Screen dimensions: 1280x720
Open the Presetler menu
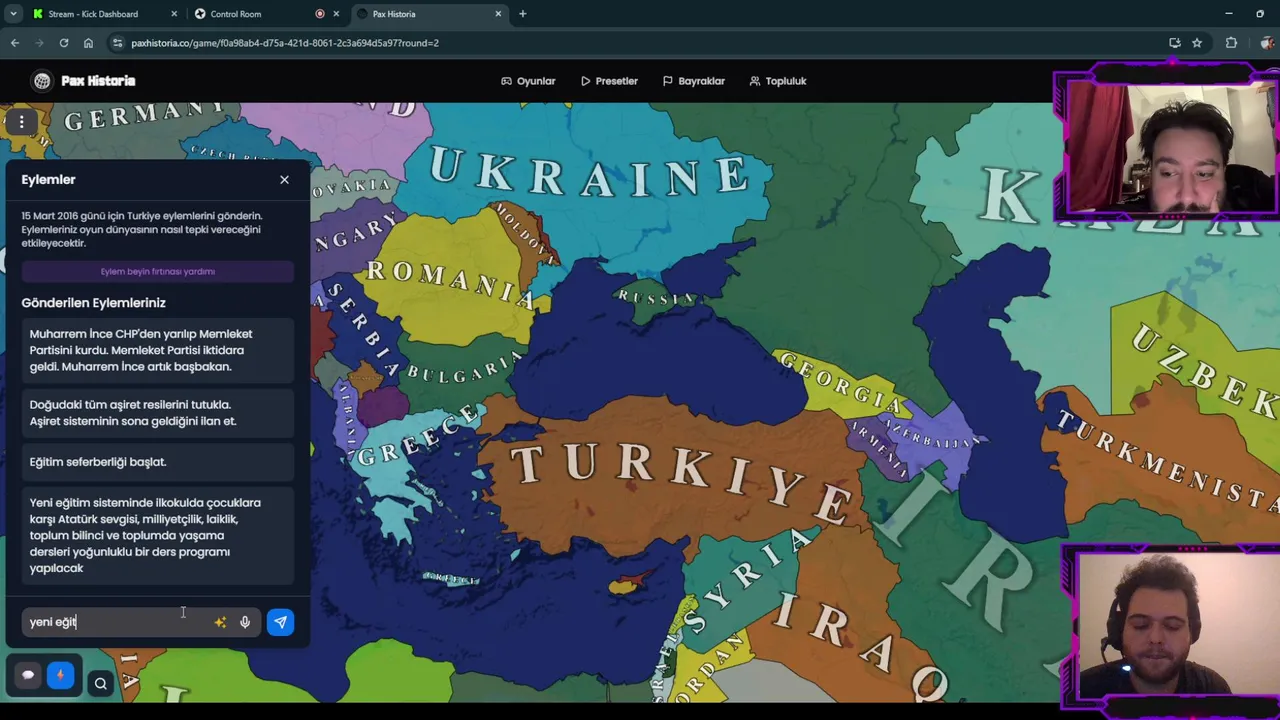tap(609, 81)
